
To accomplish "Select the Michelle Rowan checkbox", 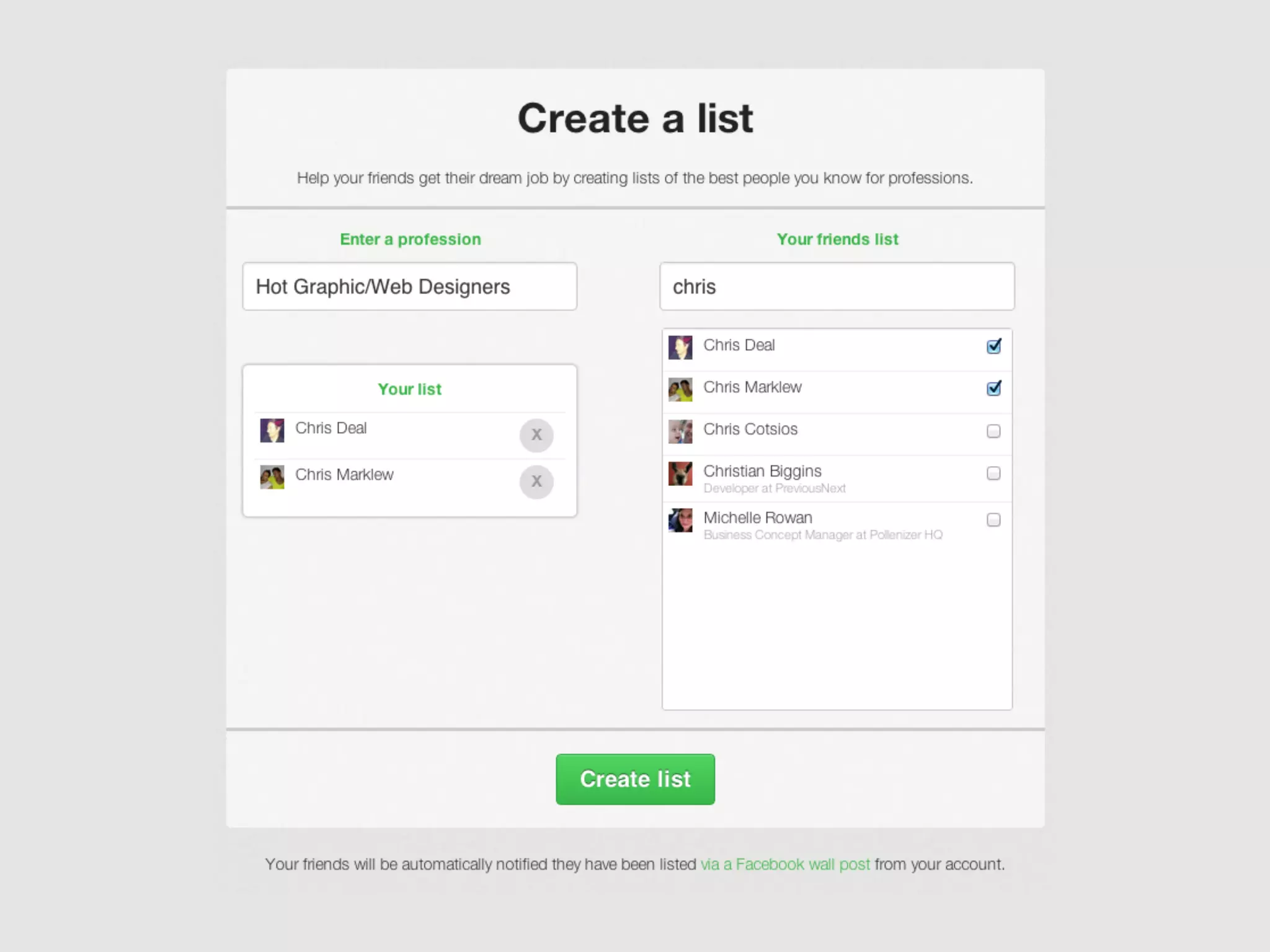I will (993, 520).
